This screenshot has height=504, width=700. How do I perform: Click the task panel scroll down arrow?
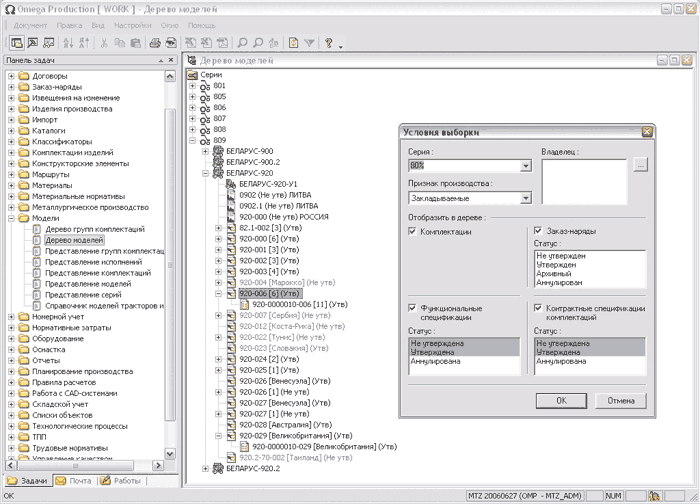(170, 454)
